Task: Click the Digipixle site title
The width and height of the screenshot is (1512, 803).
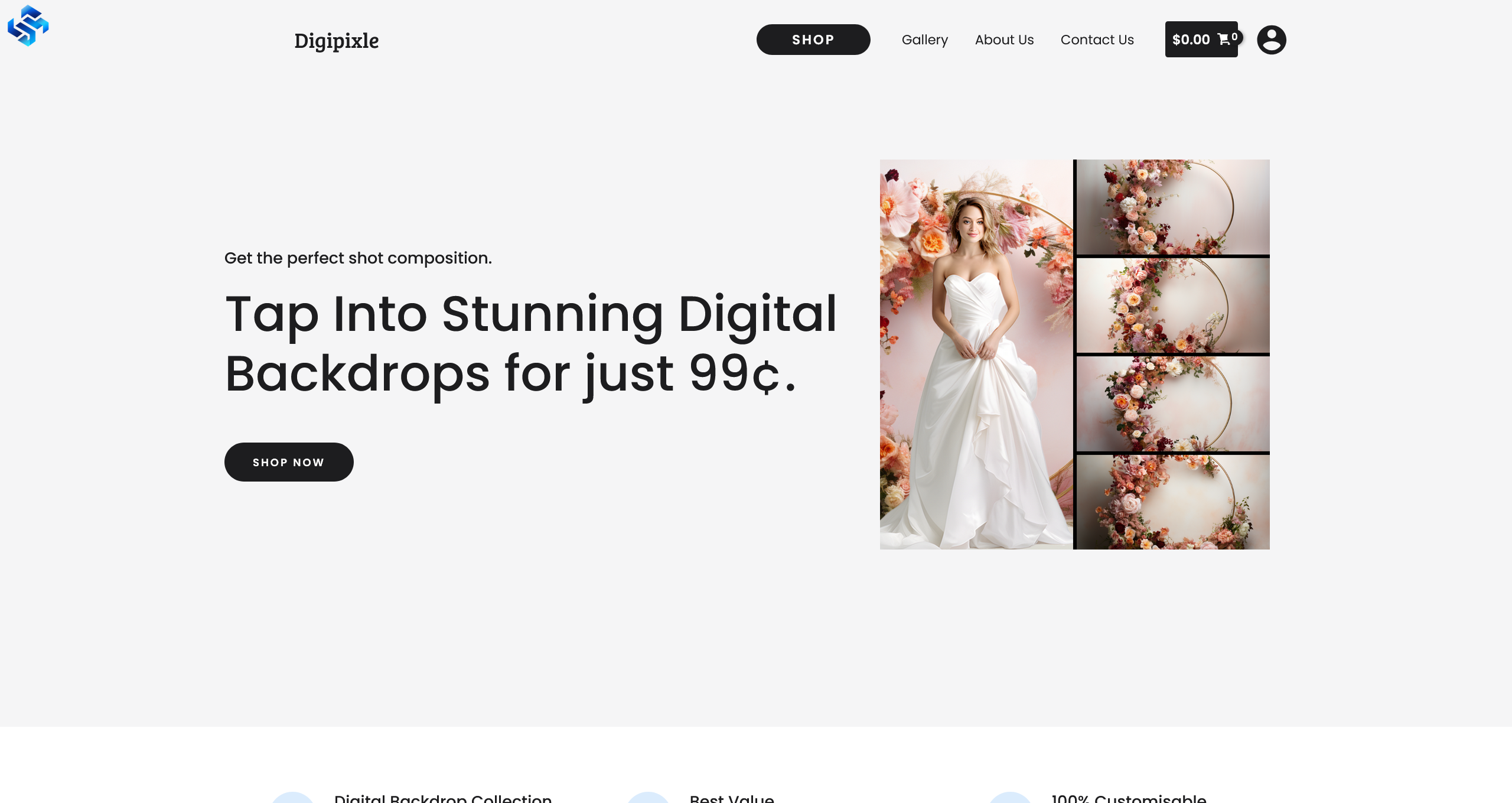Action: pos(337,41)
